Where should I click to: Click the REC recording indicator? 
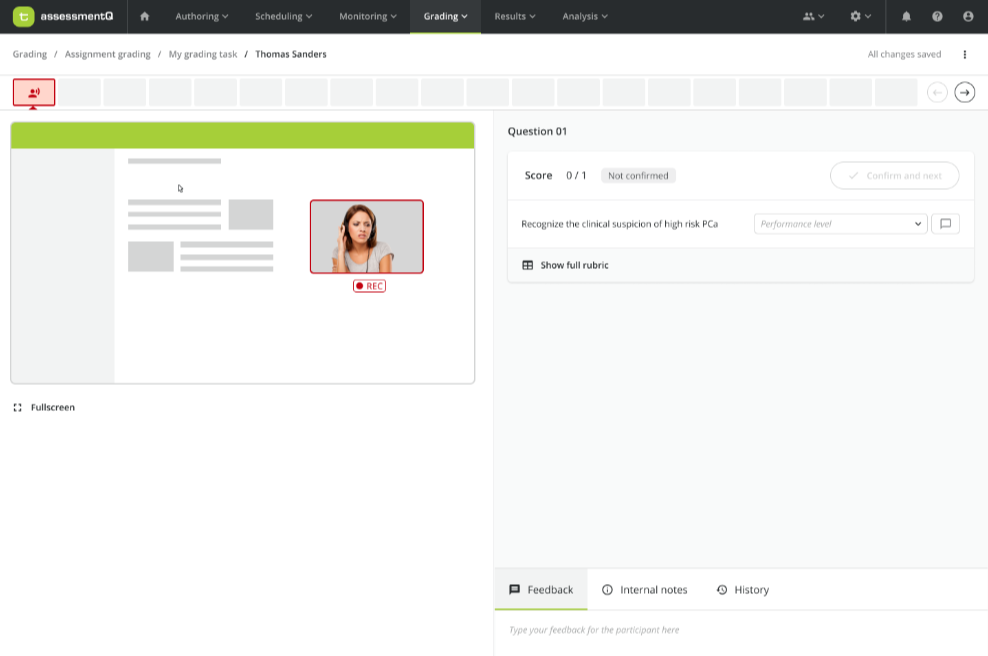click(369, 286)
